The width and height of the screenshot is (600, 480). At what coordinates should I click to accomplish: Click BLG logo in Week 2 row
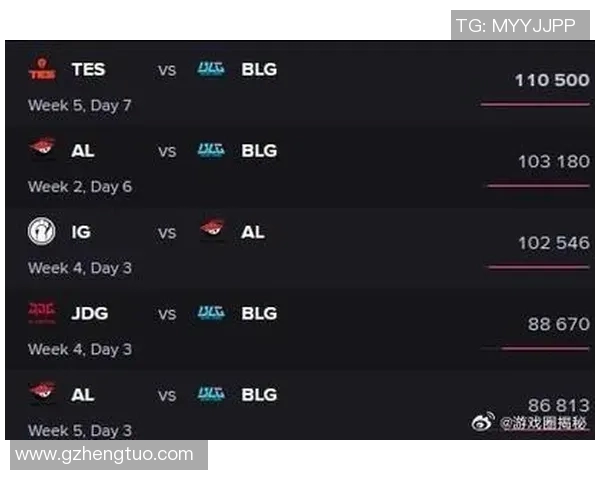pos(212,150)
